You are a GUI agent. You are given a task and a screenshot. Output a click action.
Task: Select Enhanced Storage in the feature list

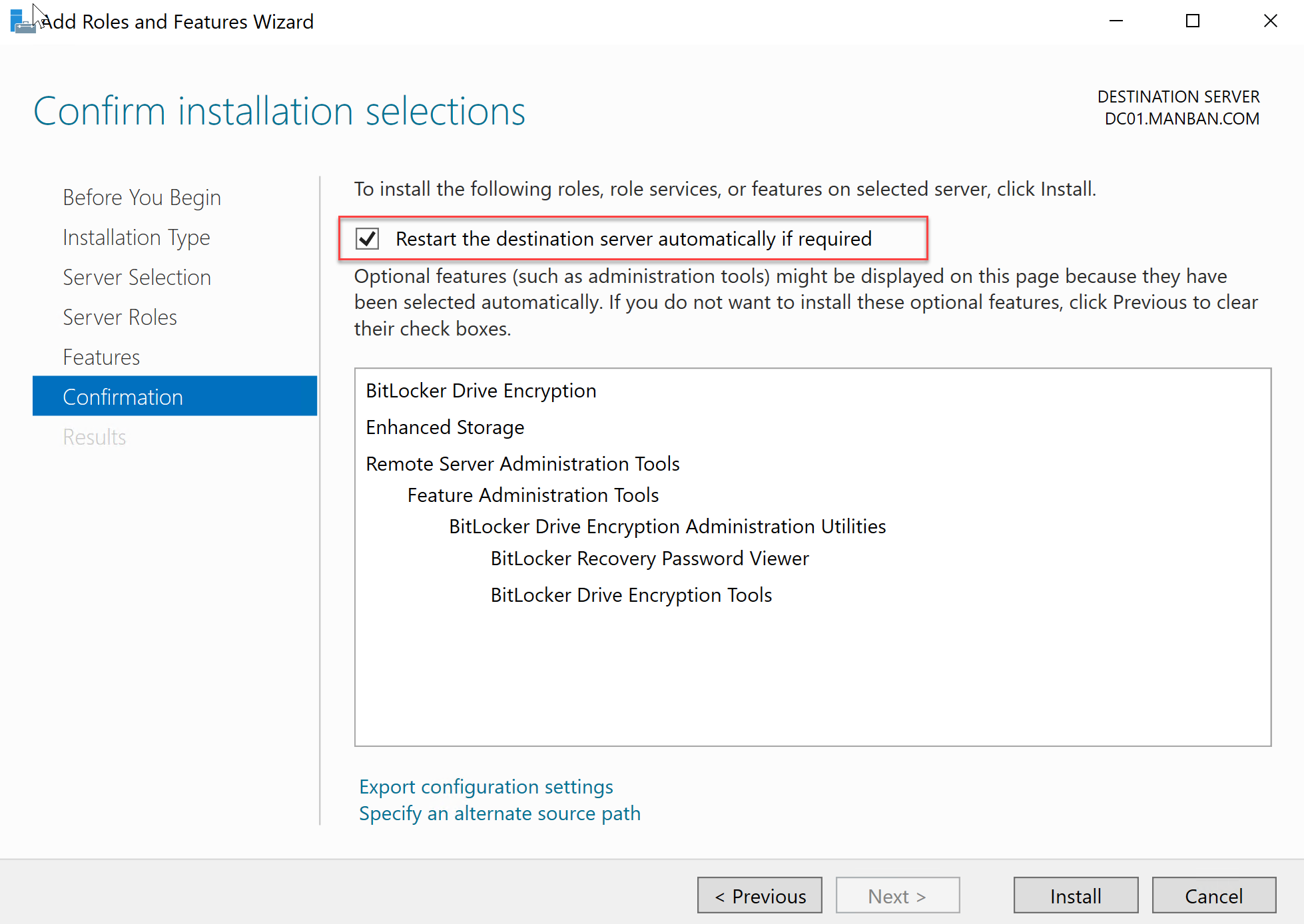pos(445,427)
